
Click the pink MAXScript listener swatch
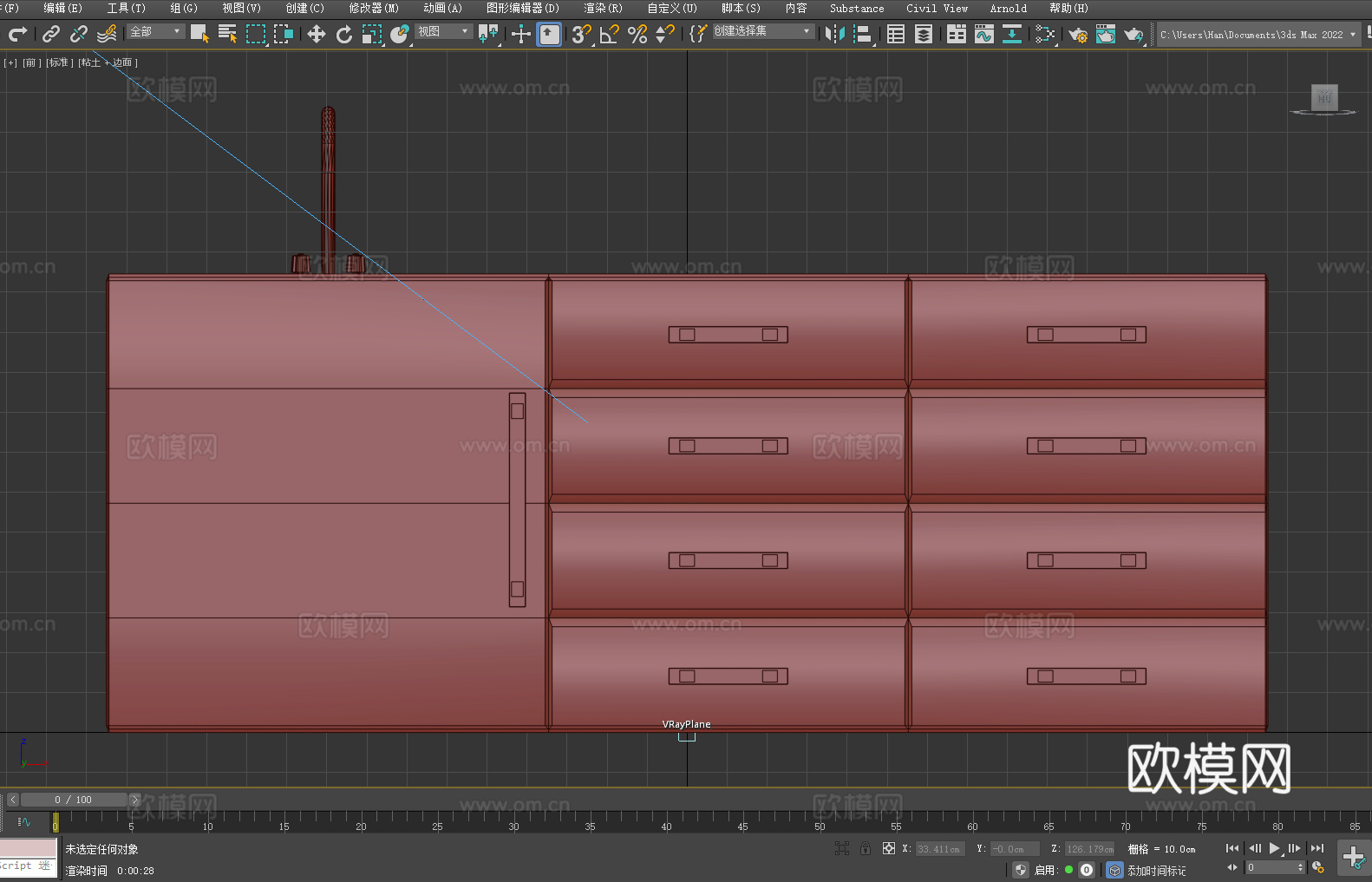[x=29, y=847]
